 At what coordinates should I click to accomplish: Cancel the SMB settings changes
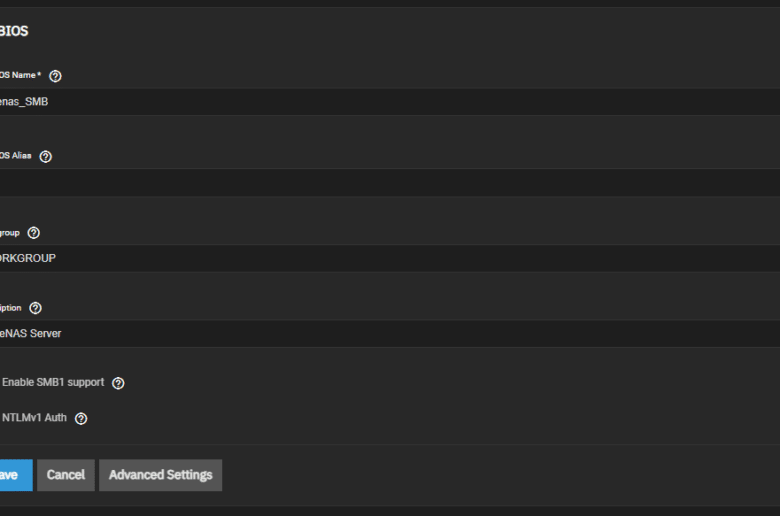[x=66, y=475]
